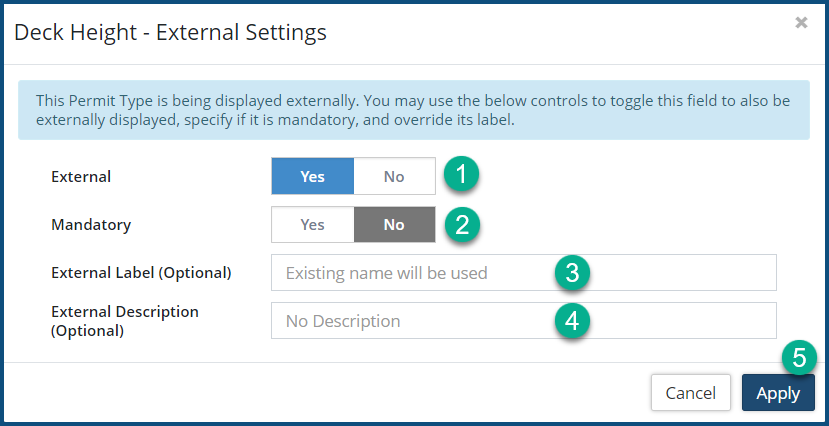Set External toggle to No
Viewport: 829px width, 426px height.
[394, 176]
